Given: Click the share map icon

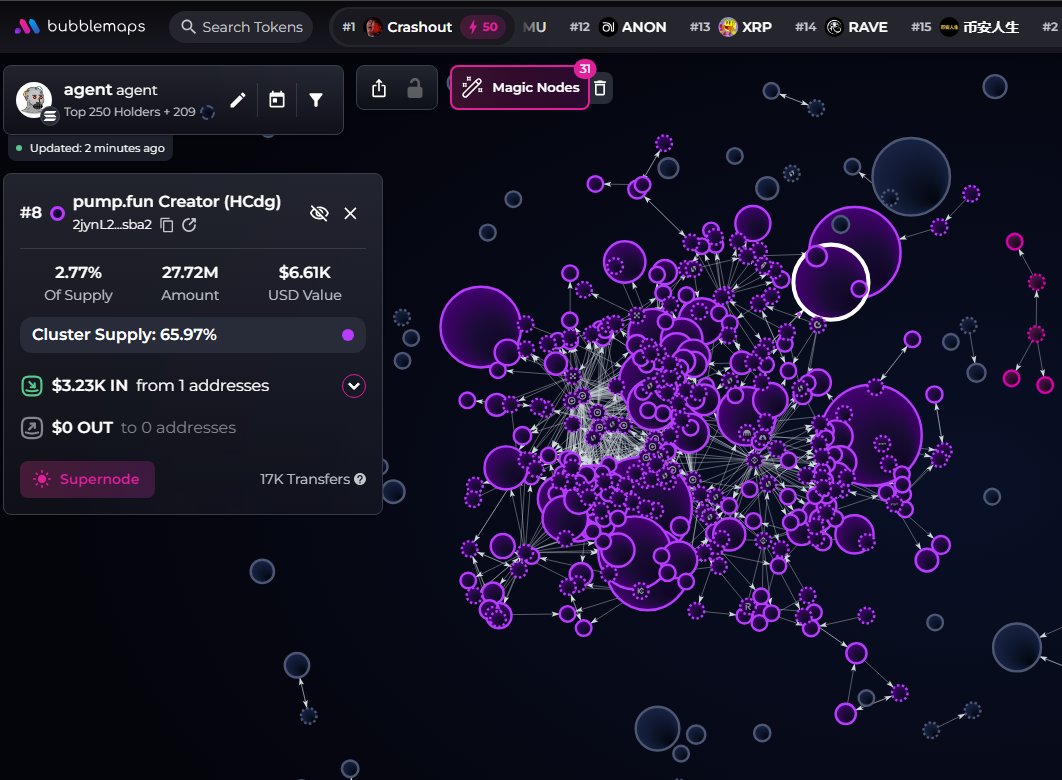Looking at the screenshot, I should [378, 89].
